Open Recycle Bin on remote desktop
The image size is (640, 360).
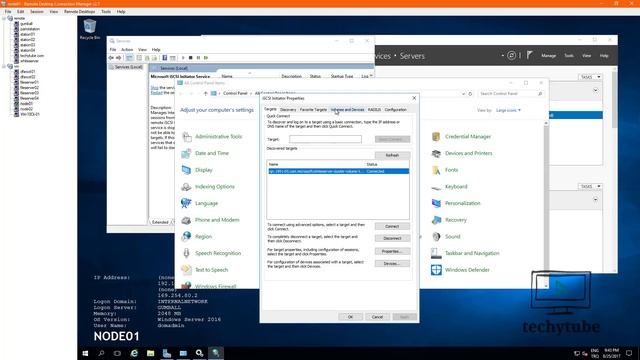pos(90,29)
